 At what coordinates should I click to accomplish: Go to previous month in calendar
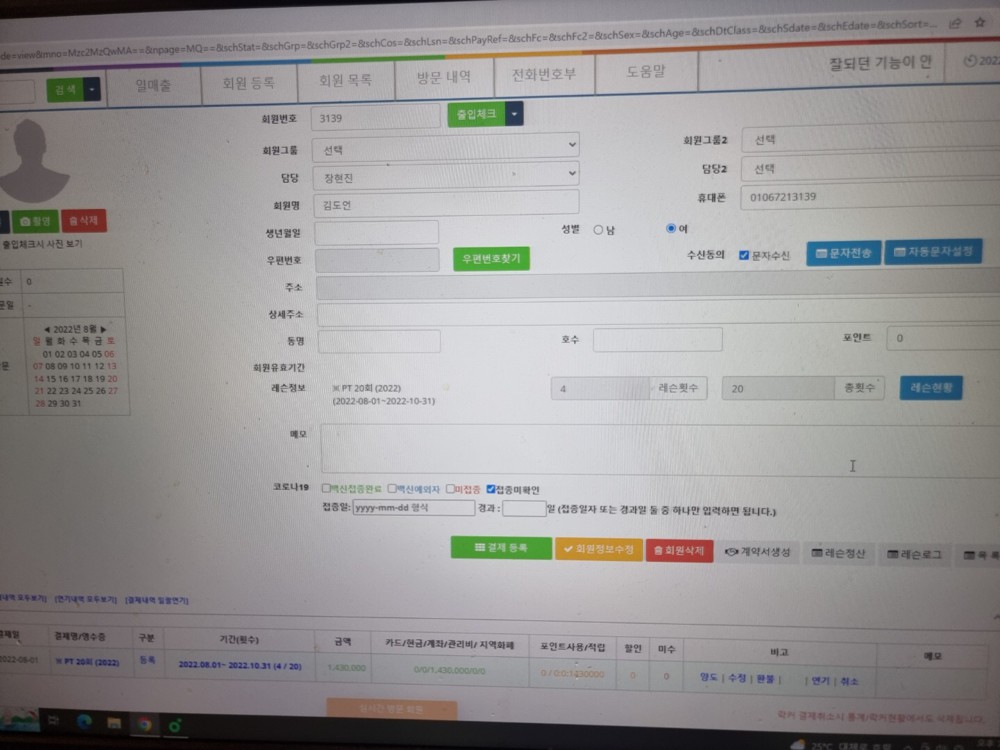tap(46, 329)
